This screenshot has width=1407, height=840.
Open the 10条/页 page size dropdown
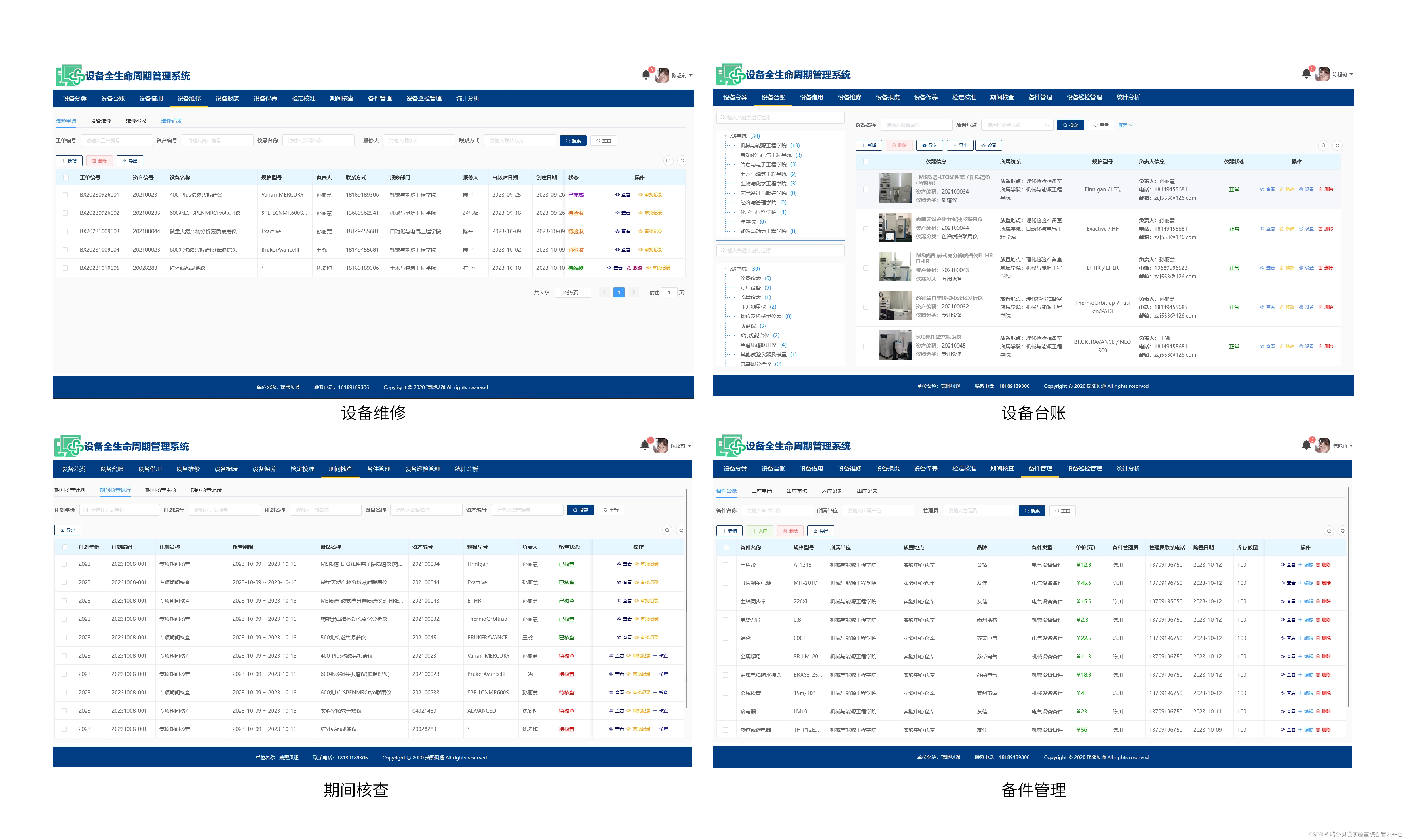click(573, 293)
